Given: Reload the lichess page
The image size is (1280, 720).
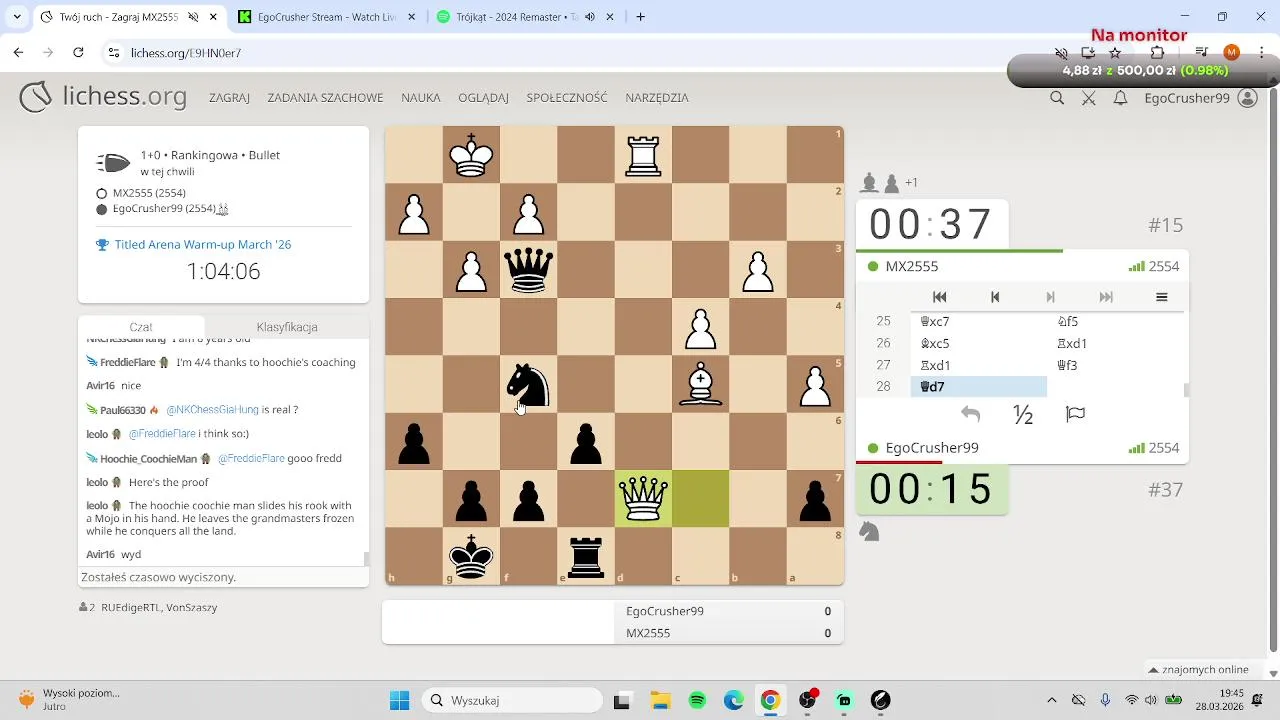Looking at the screenshot, I should pos(78,52).
